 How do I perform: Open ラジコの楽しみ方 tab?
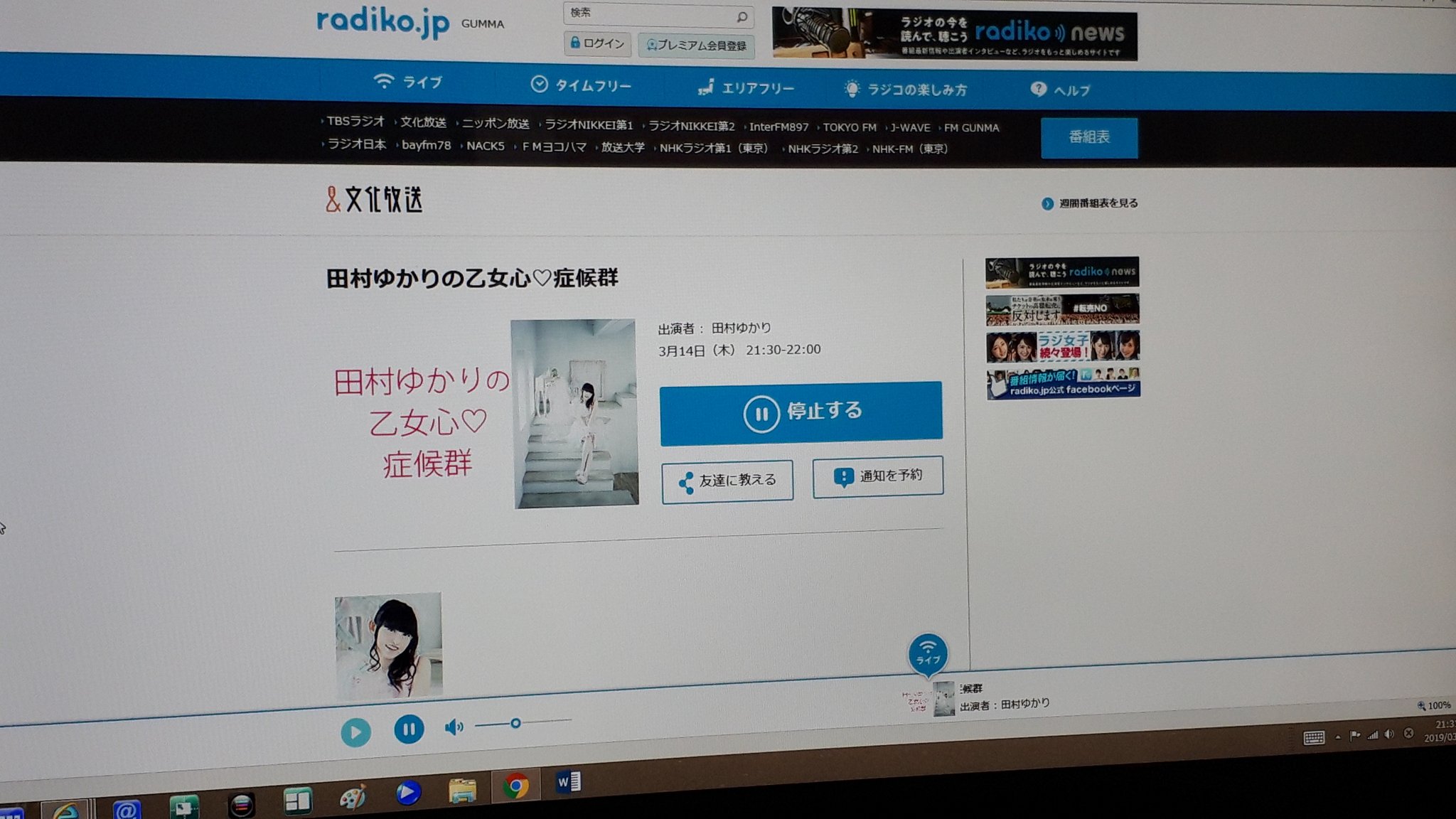pos(905,90)
